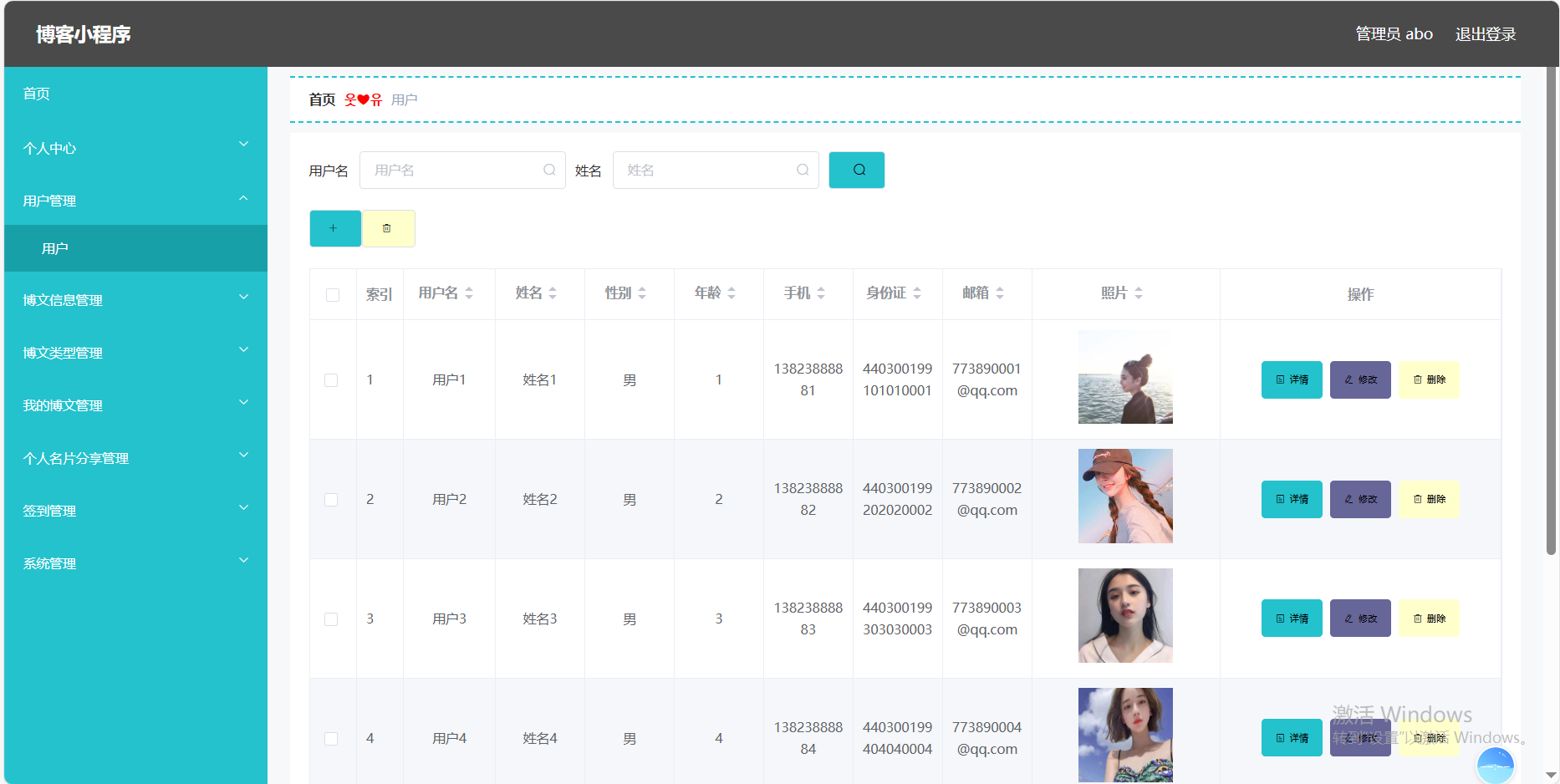Check the checkbox for row 用户3
This screenshot has width=1560, height=784.
pos(331,619)
